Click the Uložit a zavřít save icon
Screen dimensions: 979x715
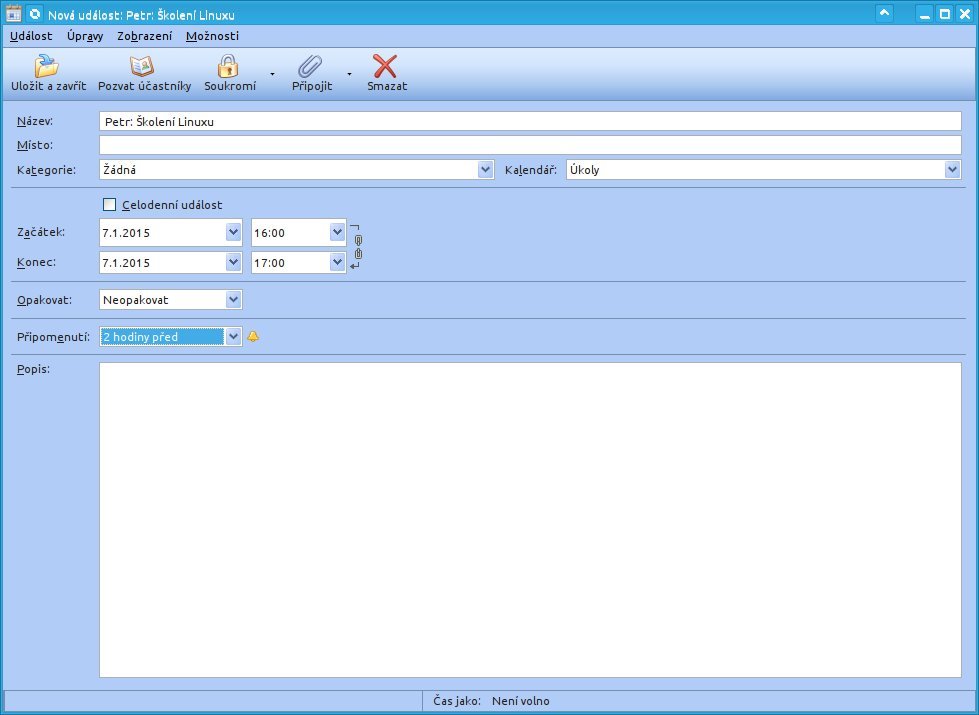coord(46,66)
